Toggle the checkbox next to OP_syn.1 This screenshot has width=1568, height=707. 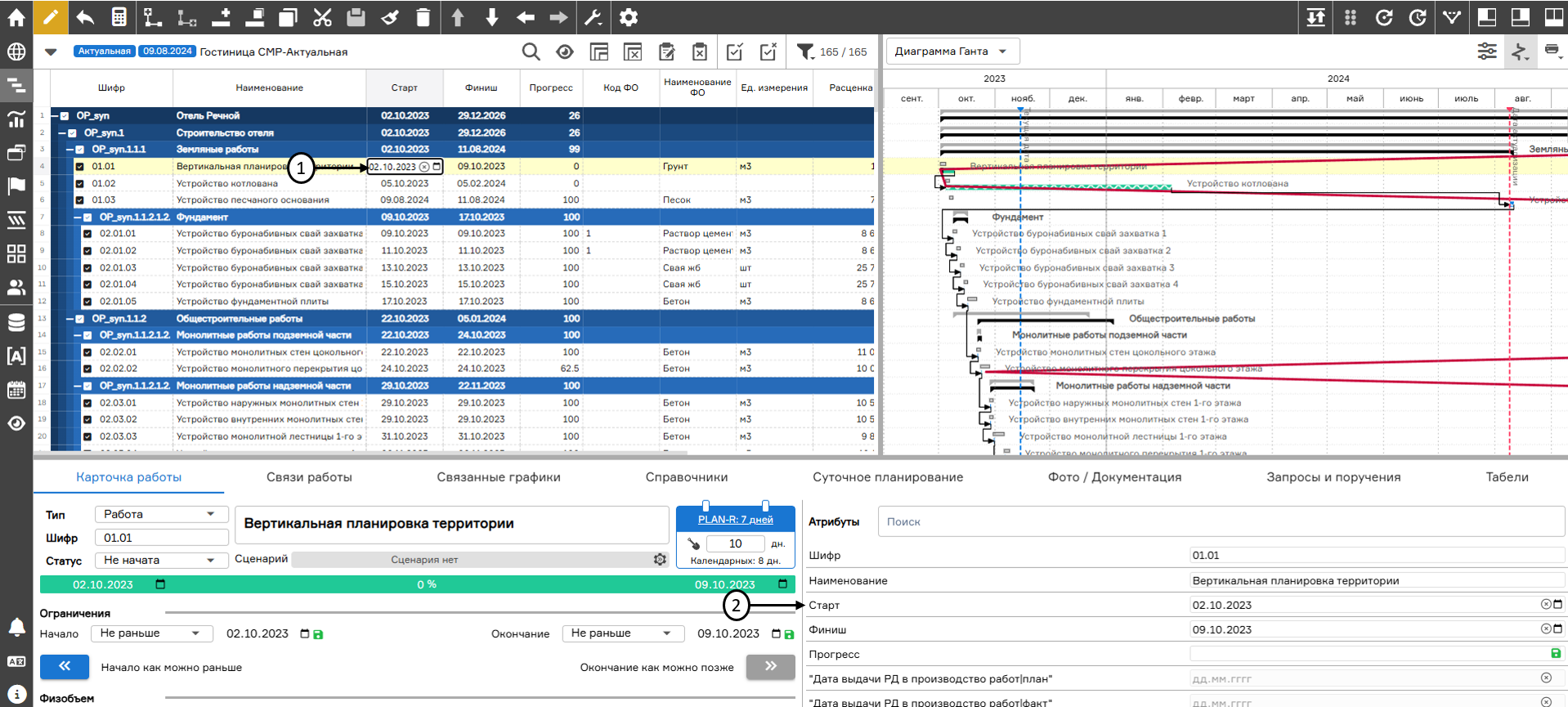pos(72,133)
